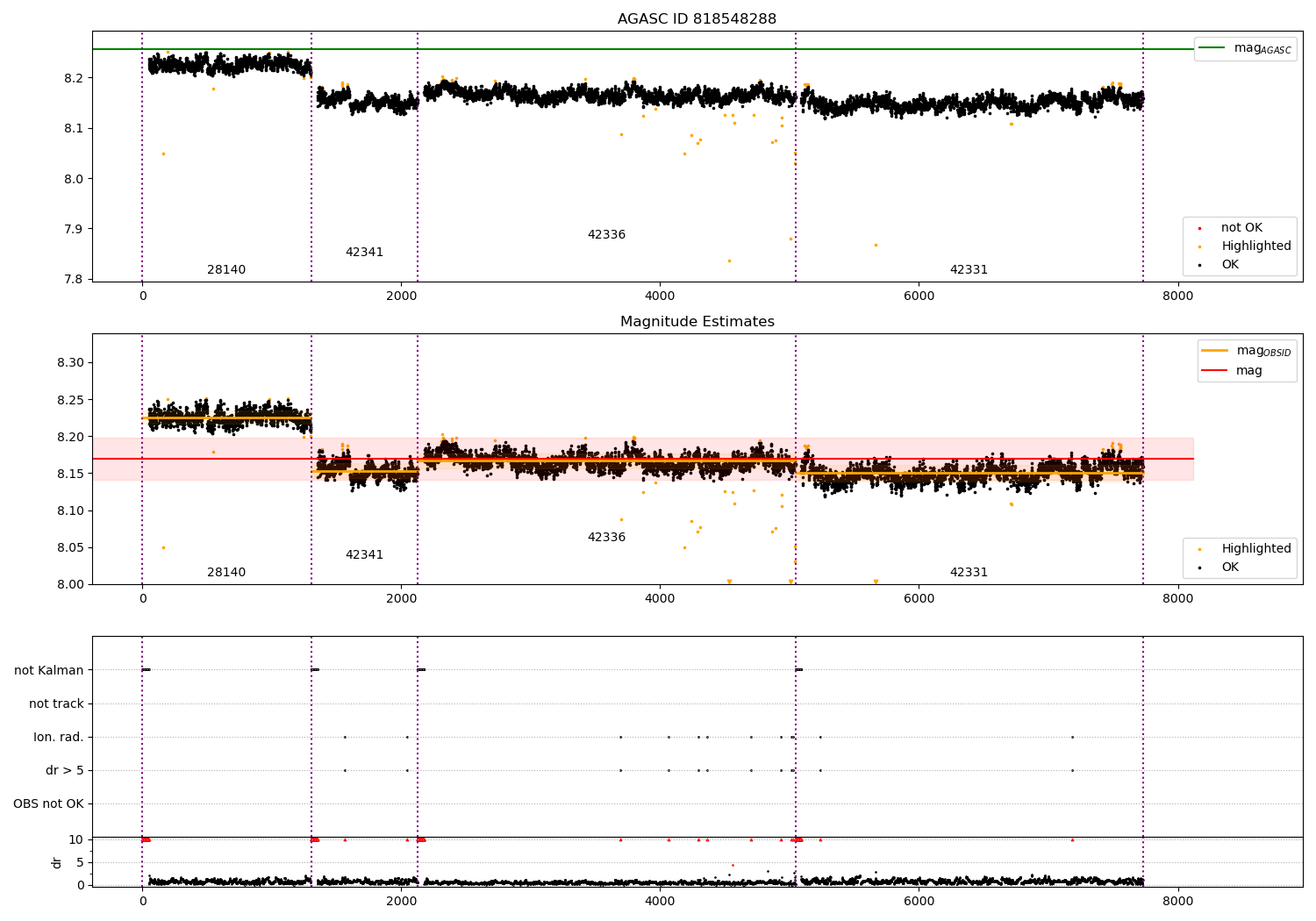Select the mag AGASC legend label
Screen dimensions: 1316x921
[x=1262, y=48]
